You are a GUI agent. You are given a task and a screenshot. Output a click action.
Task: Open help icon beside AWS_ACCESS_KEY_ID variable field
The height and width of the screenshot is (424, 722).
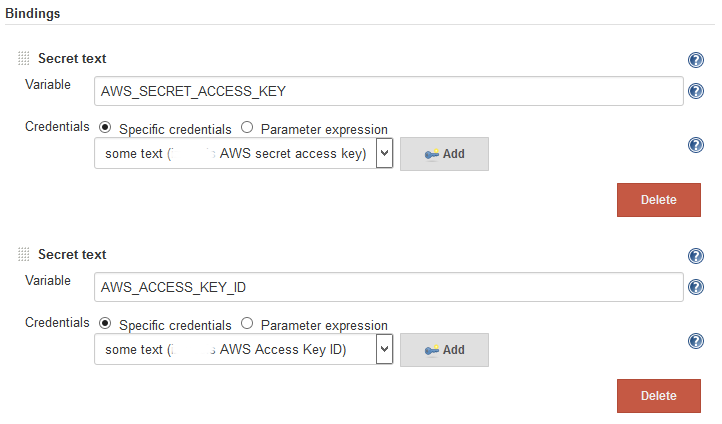[x=696, y=287]
